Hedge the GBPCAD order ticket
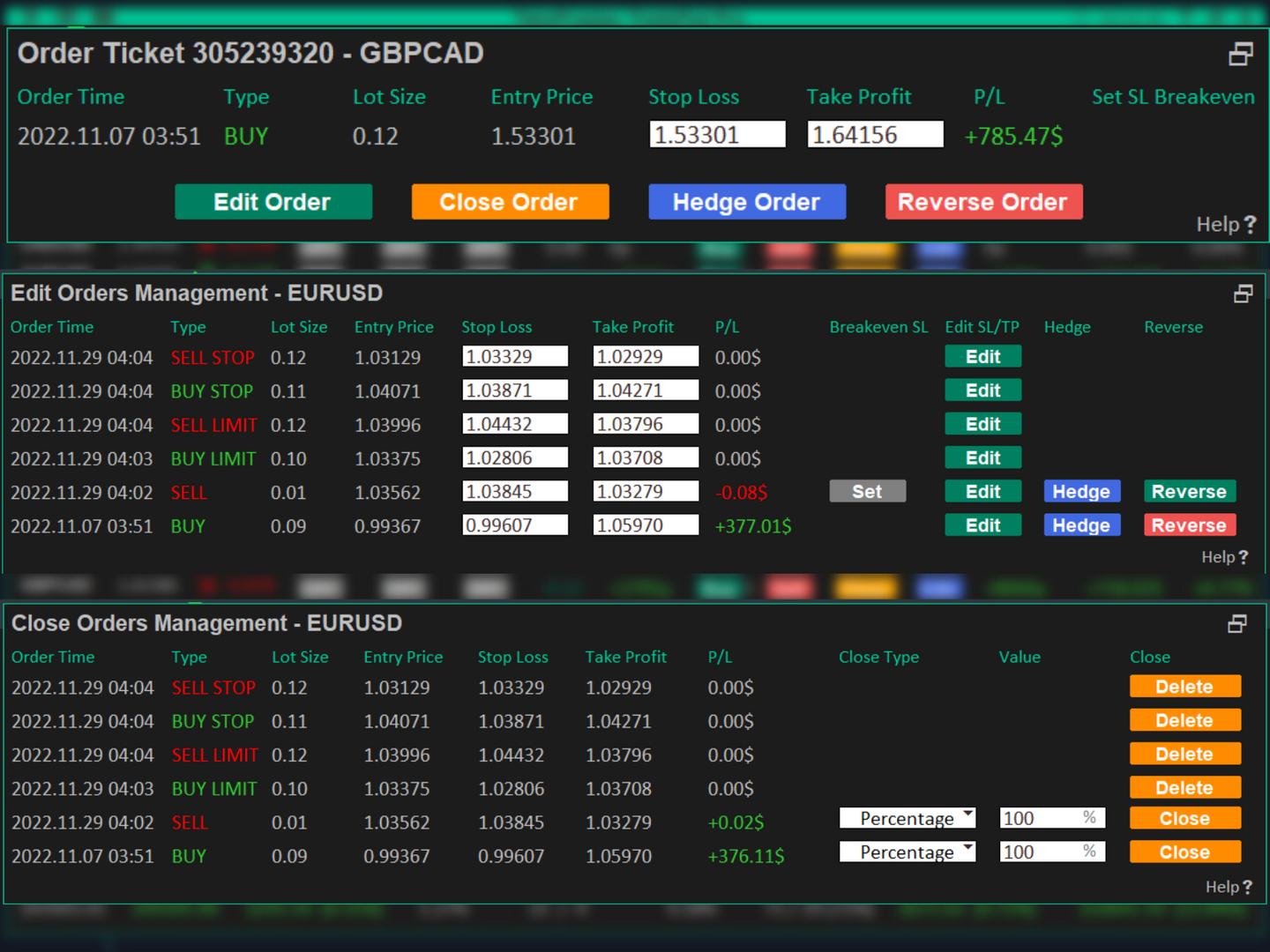 pyautogui.click(x=747, y=202)
